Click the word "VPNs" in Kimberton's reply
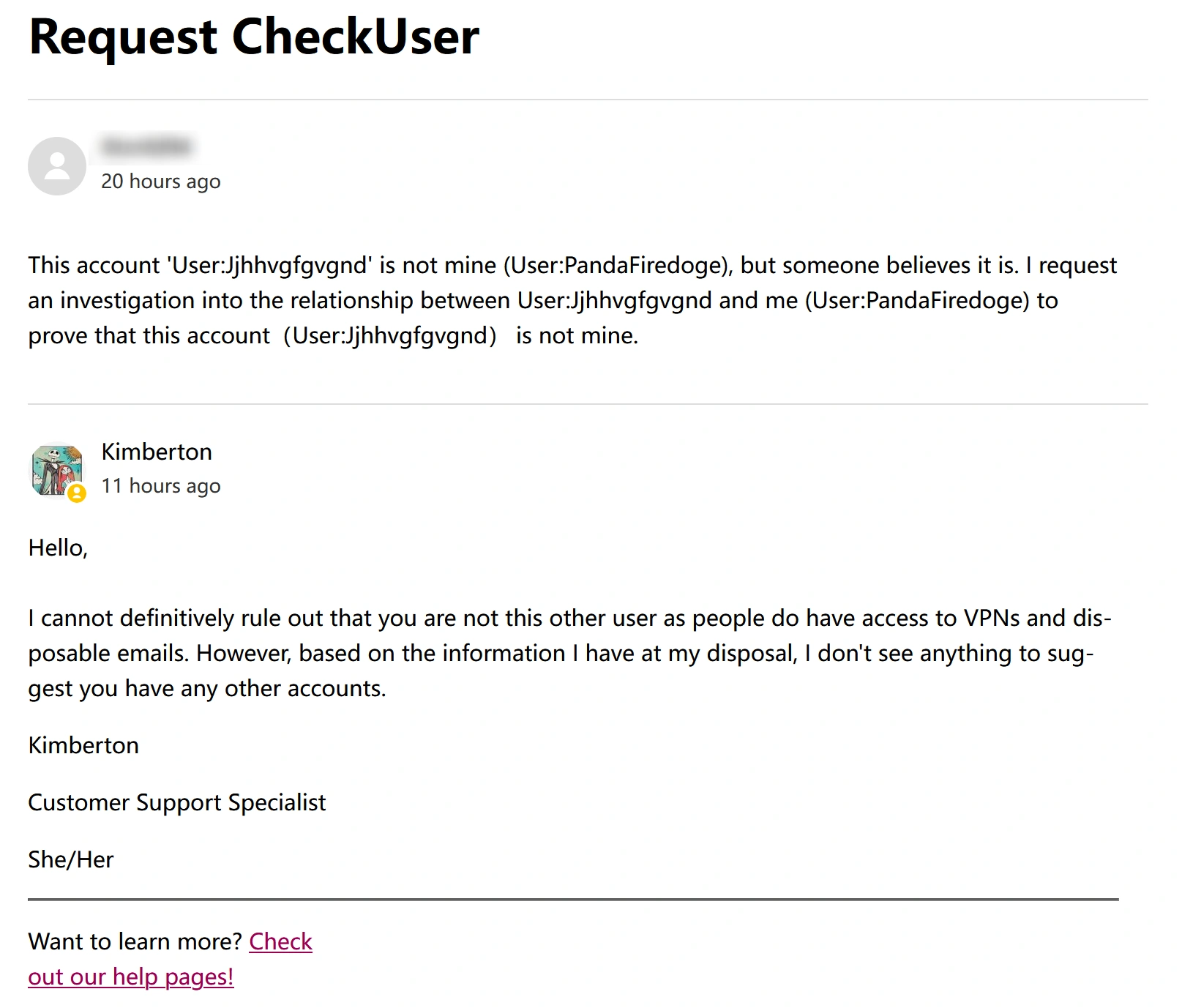Screen dimensions: 1182x1008 coord(991,618)
